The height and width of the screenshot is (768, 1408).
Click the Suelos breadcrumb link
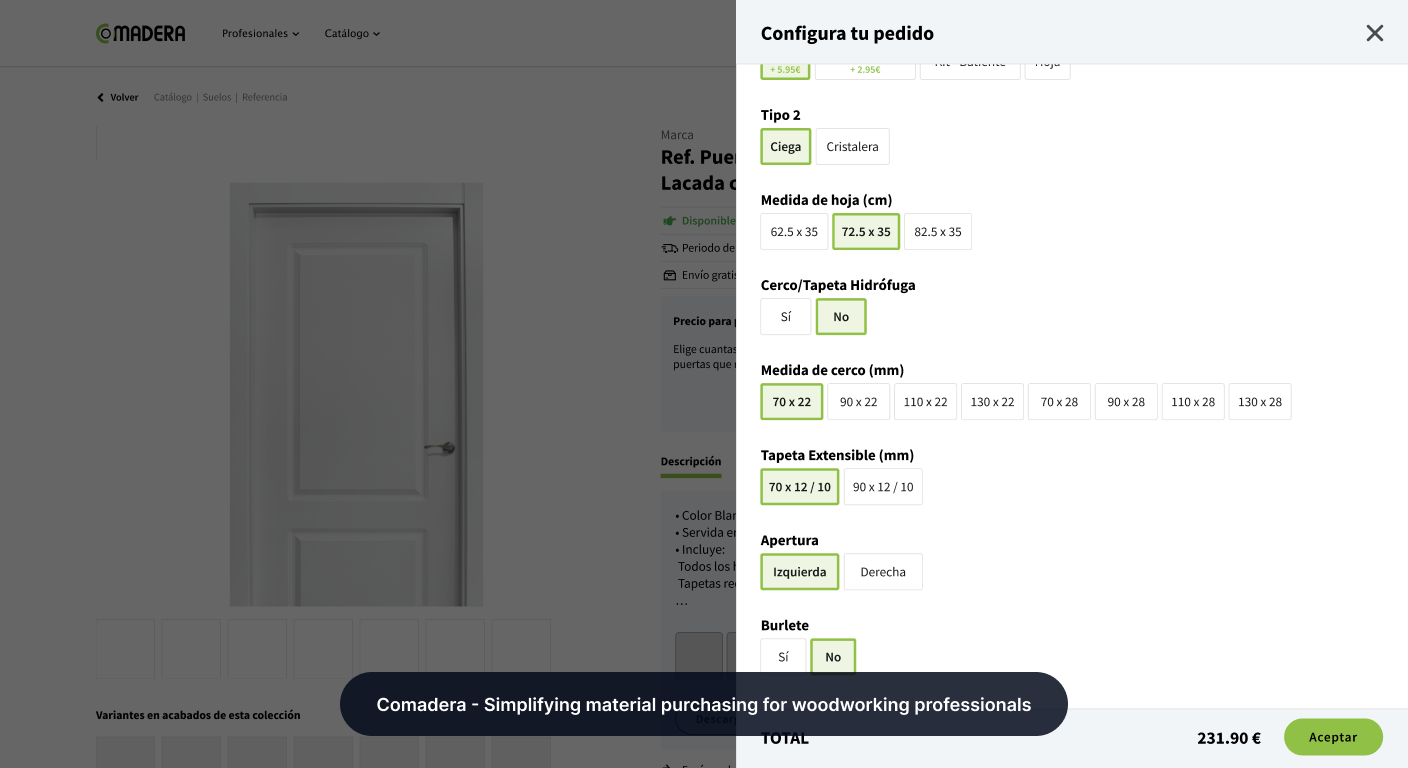(217, 98)
